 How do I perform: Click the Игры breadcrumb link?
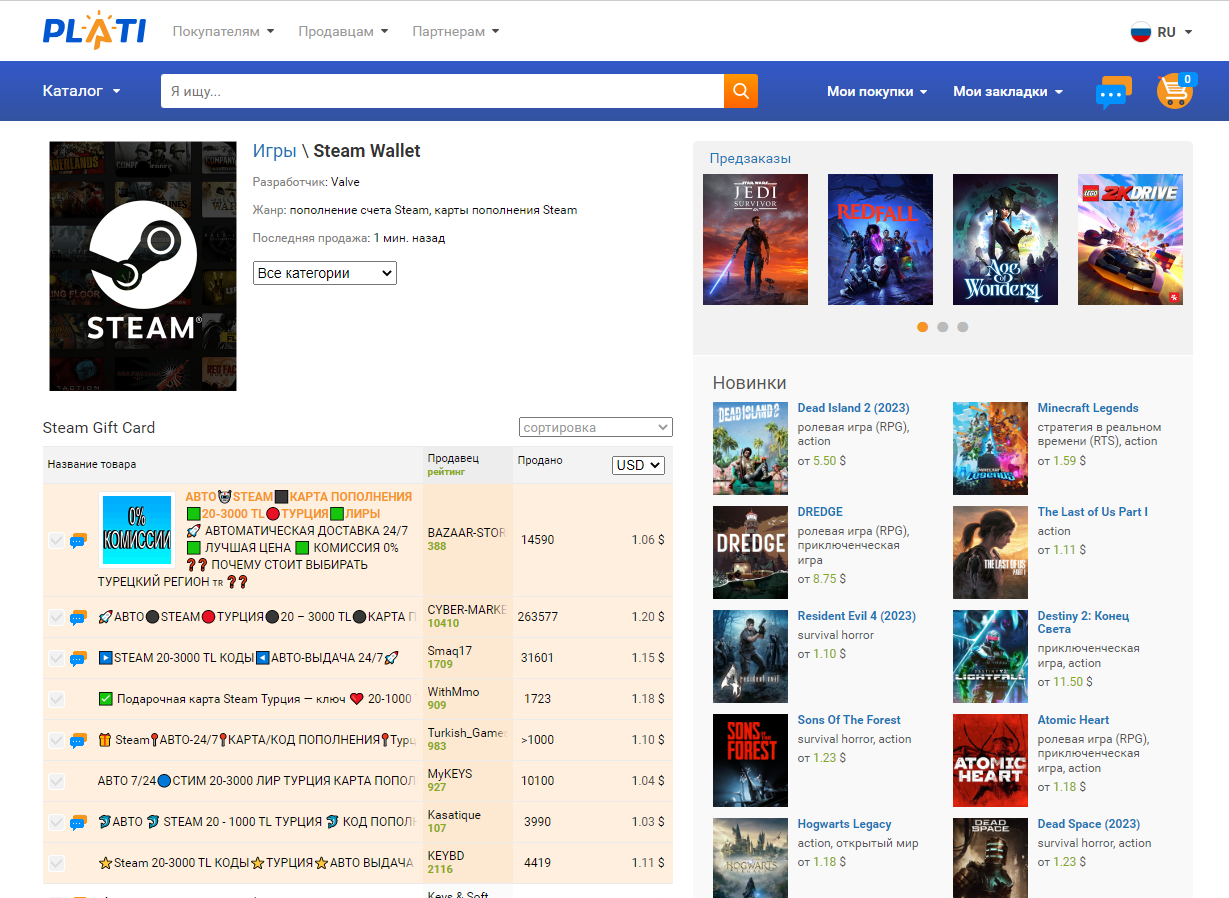point(275,151)
